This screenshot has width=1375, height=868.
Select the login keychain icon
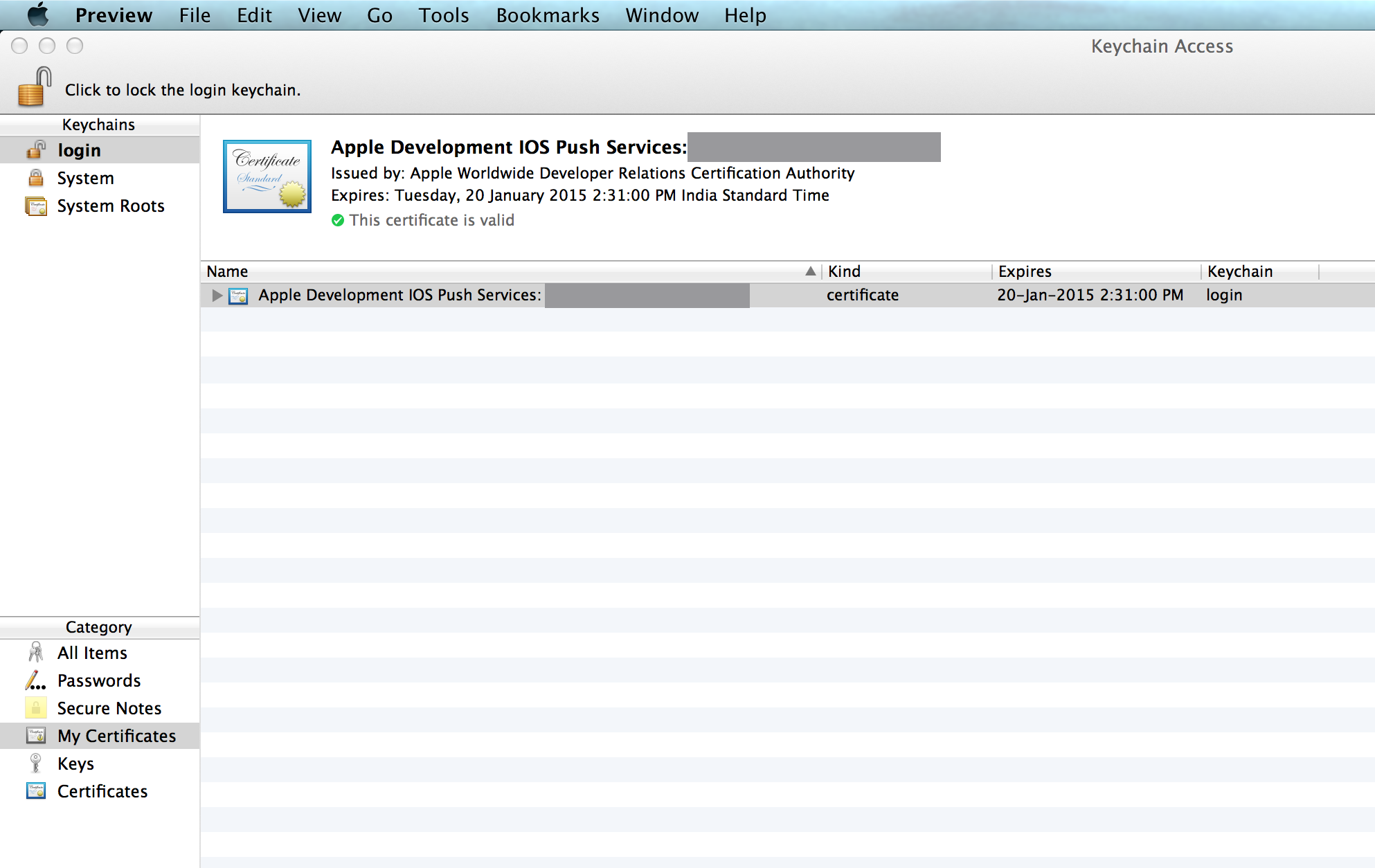coord(36,150)
